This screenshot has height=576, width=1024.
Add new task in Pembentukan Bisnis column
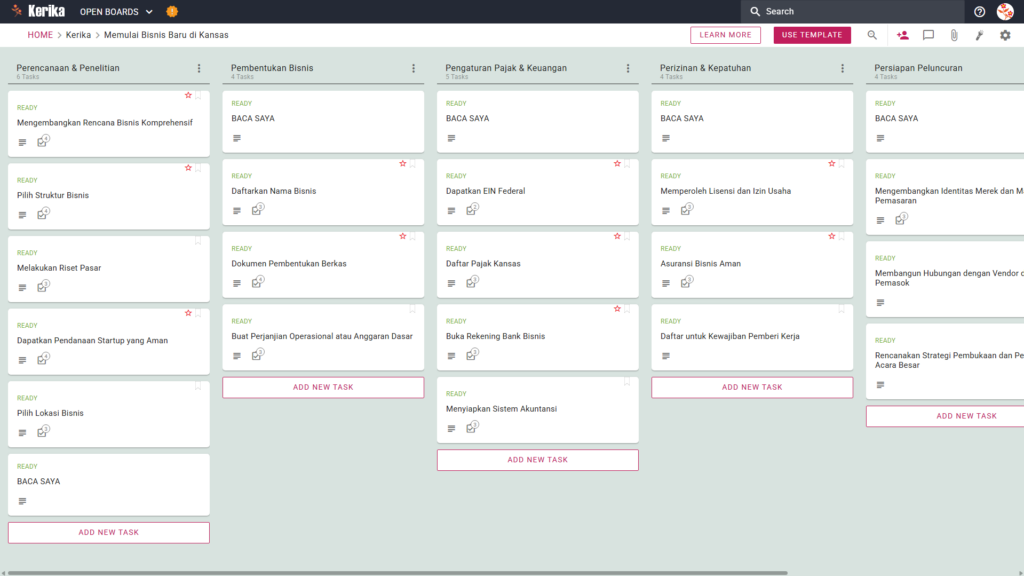(x=323, y=387)
